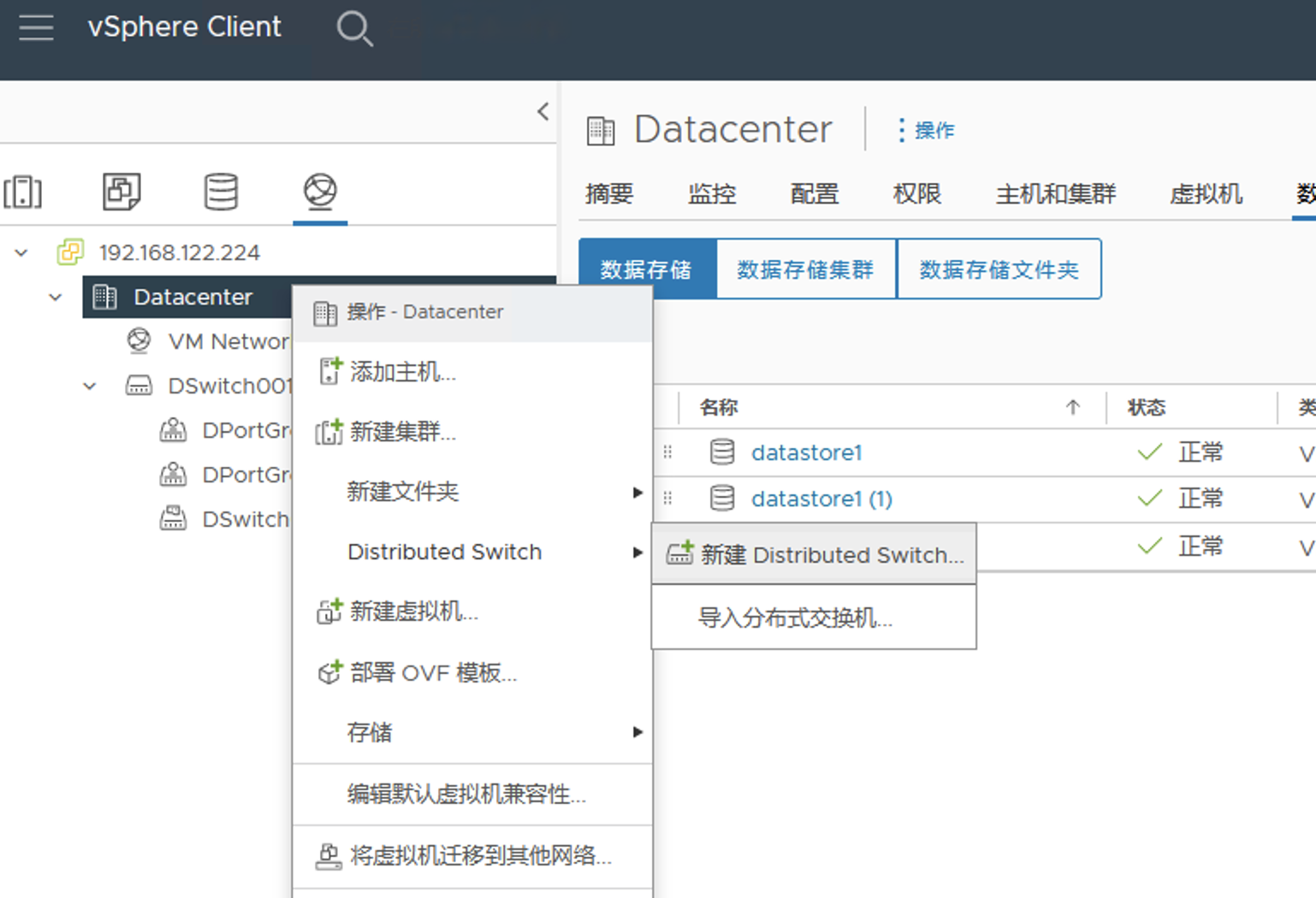
Task: Click the 状态 column header
Action: [x=1147, y=407]
